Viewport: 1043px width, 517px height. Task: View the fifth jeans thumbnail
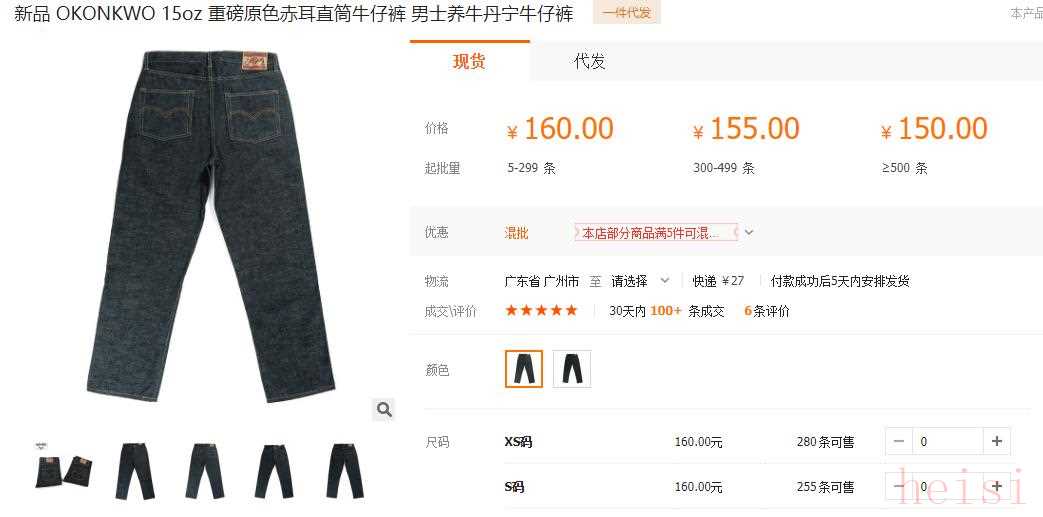[345, 470]
